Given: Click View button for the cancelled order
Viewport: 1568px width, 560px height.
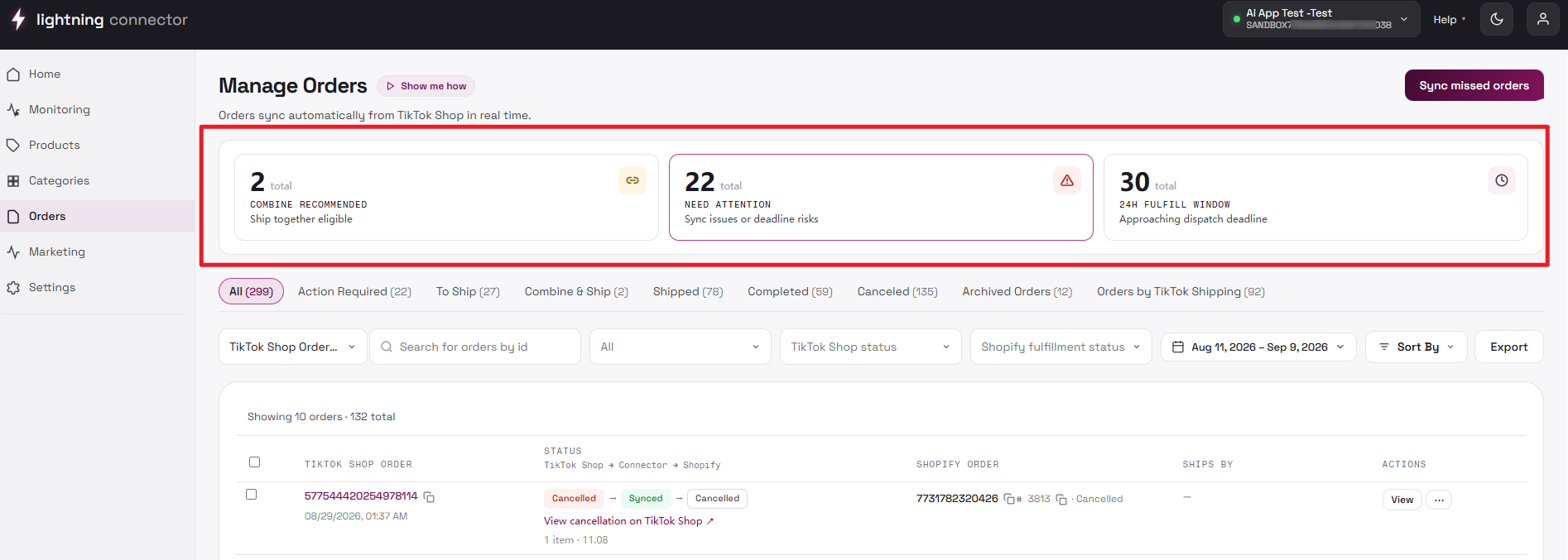Looking at the screenshot, I should point(1402,500).
